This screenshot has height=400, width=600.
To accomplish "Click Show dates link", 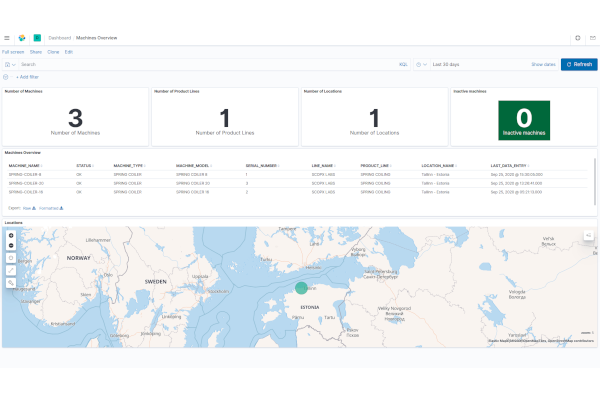I will click(543, 65).
